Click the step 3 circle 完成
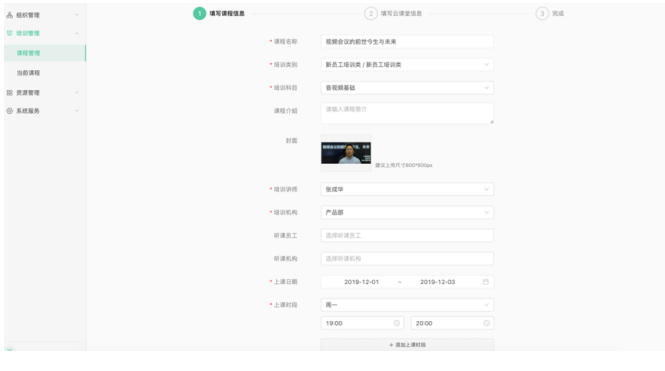Image resolution: width=665 pixels, height=371 pixels. [x=542, y=14]
